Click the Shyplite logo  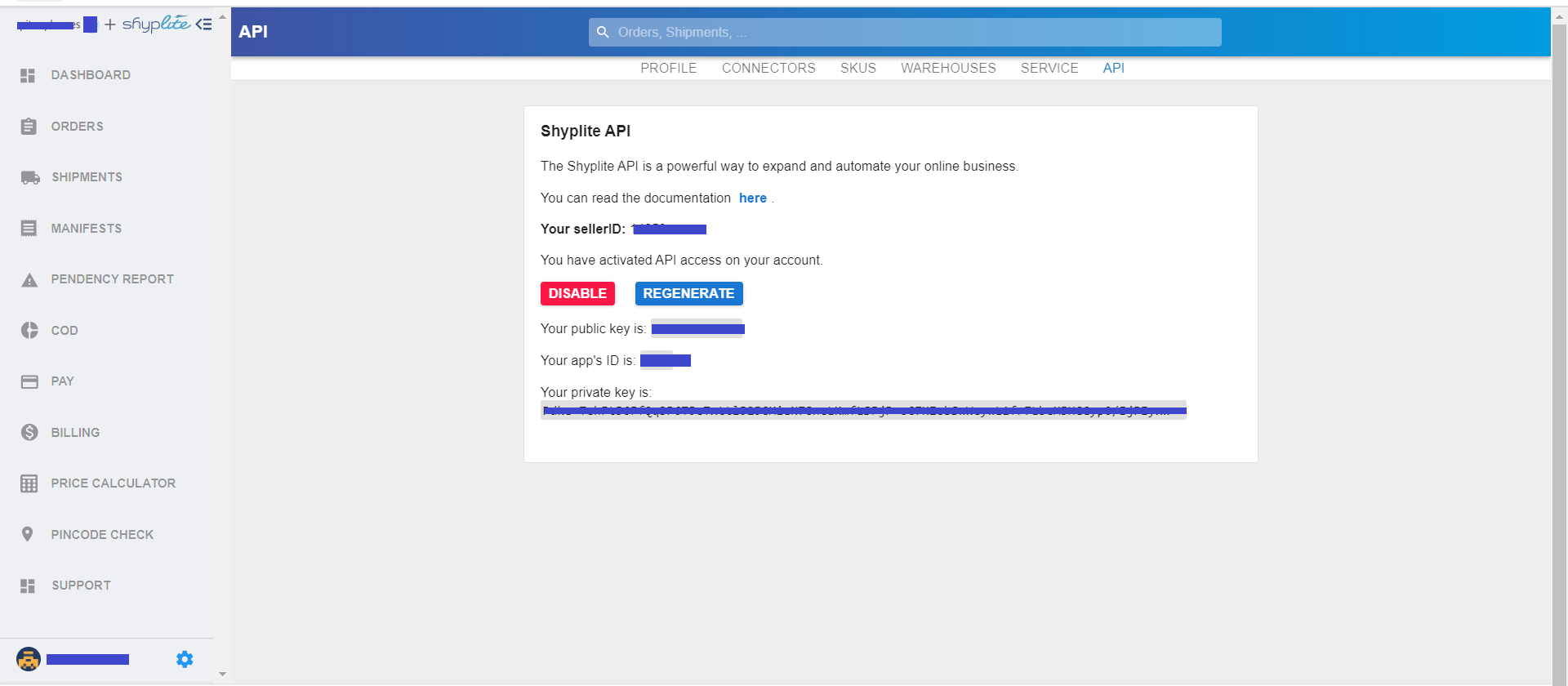[x=156, y=24]
